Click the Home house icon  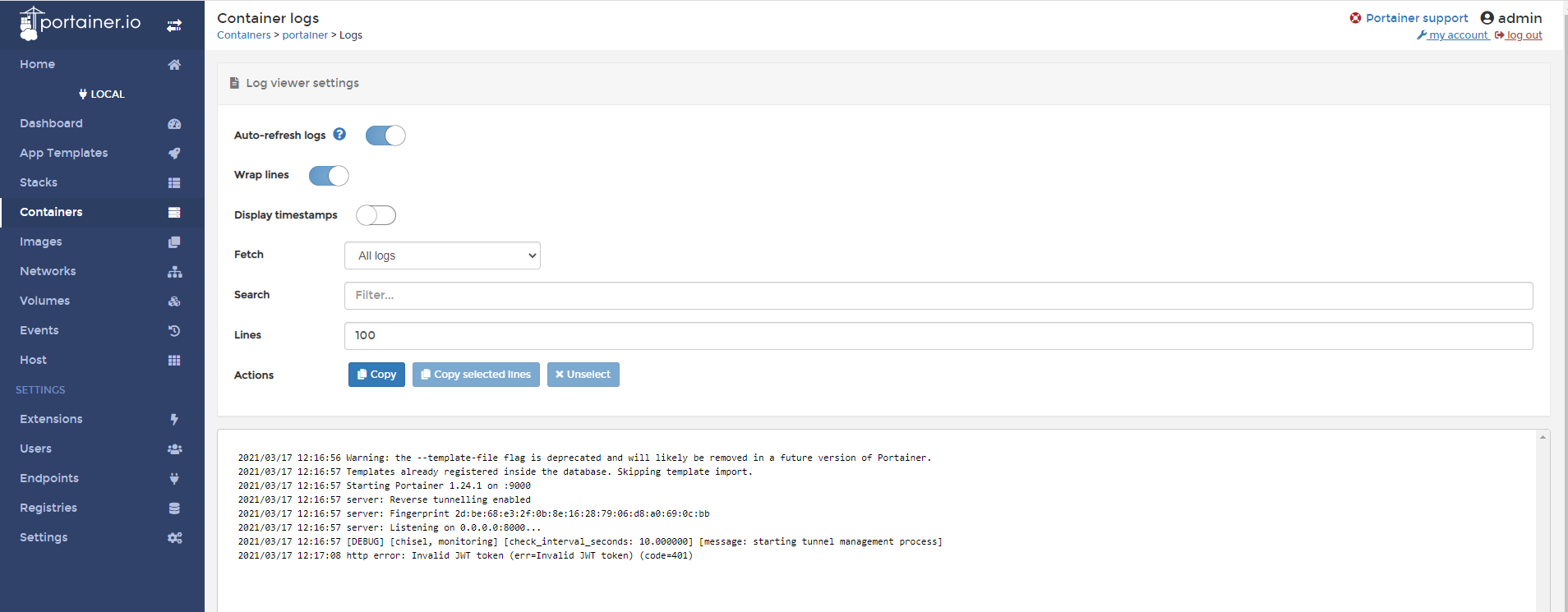pyautogui.click(x=174, y=64)
